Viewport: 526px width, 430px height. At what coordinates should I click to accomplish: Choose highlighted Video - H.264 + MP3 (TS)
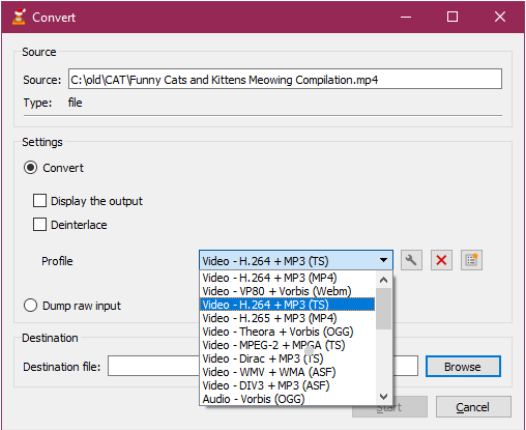pos(288,305)
